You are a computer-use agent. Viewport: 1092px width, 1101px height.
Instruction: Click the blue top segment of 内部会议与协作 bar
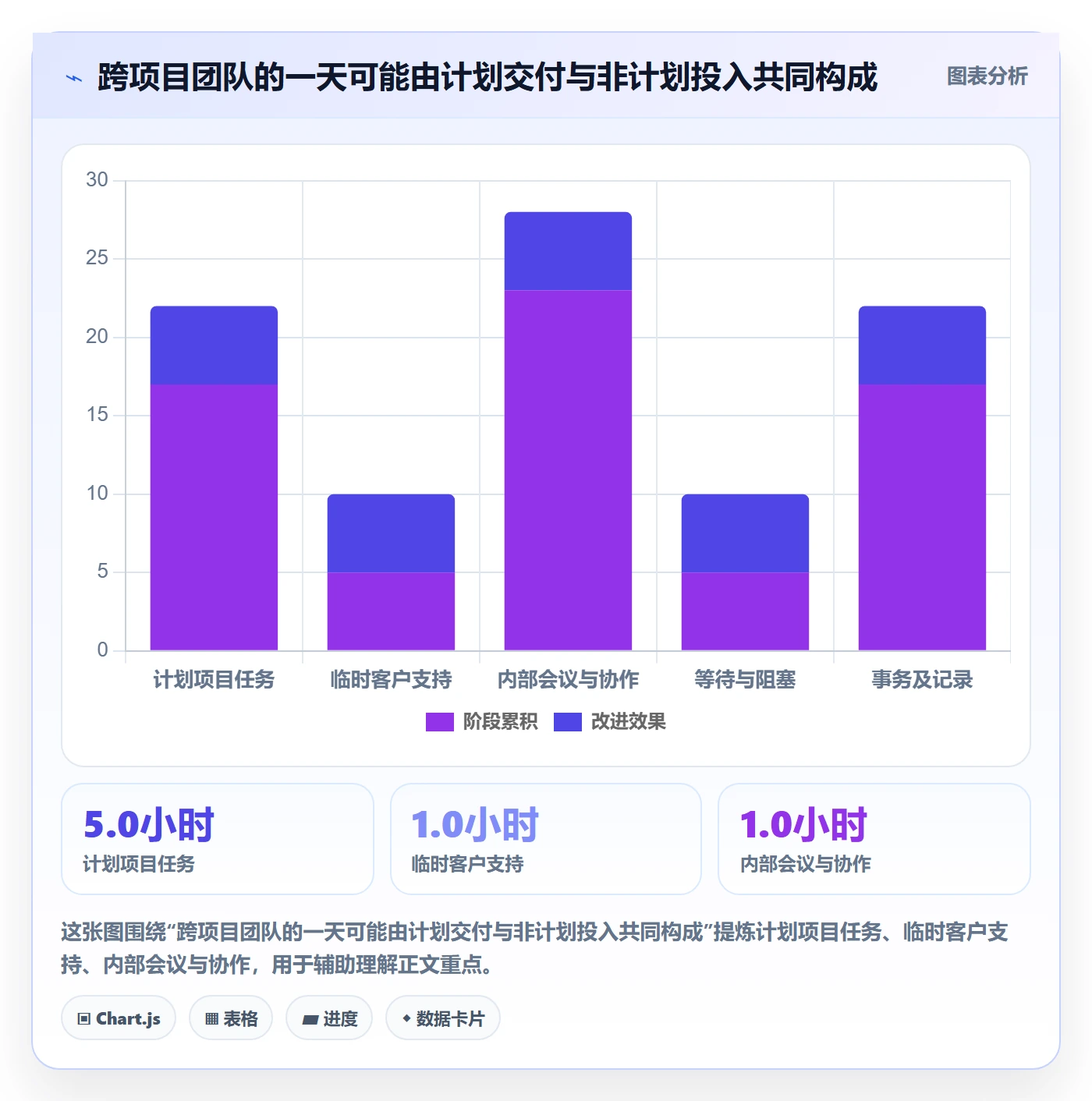click(568, 251)
